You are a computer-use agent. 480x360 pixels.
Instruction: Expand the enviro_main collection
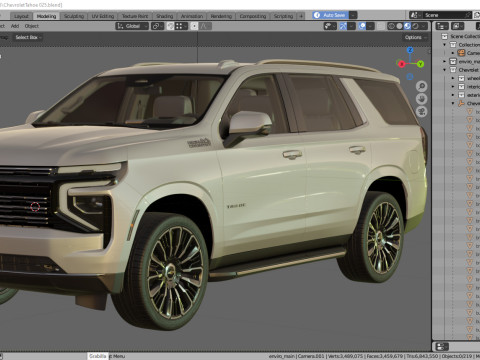[x=445, y=61]
